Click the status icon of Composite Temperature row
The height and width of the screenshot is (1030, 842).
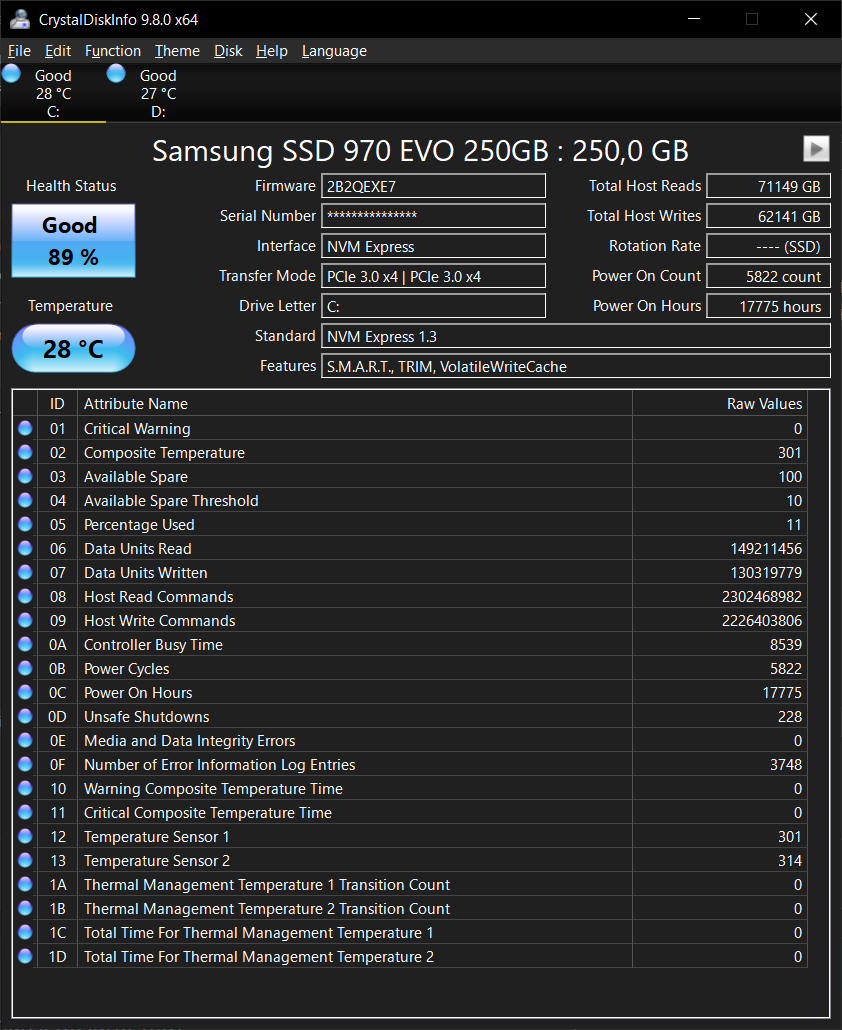point(25,452)
